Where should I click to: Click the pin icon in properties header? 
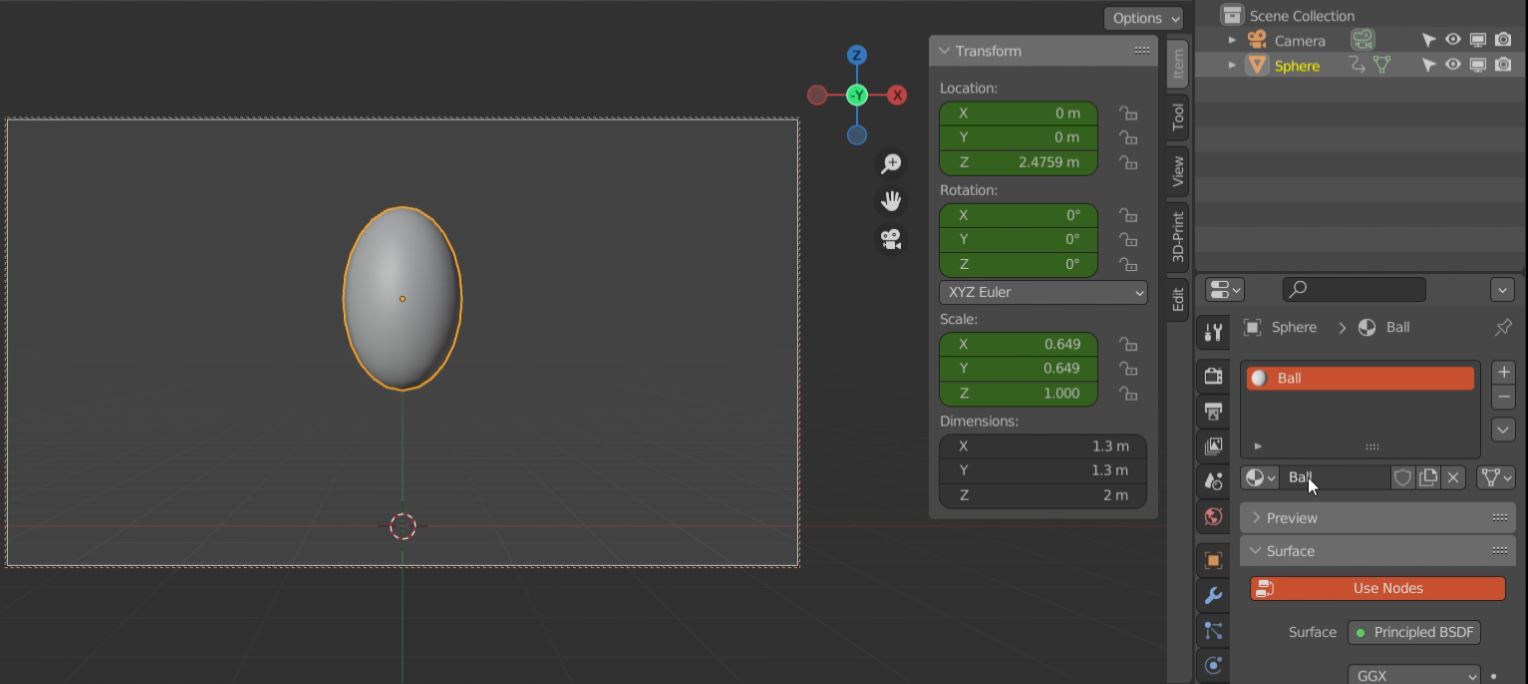[1502, 328]
